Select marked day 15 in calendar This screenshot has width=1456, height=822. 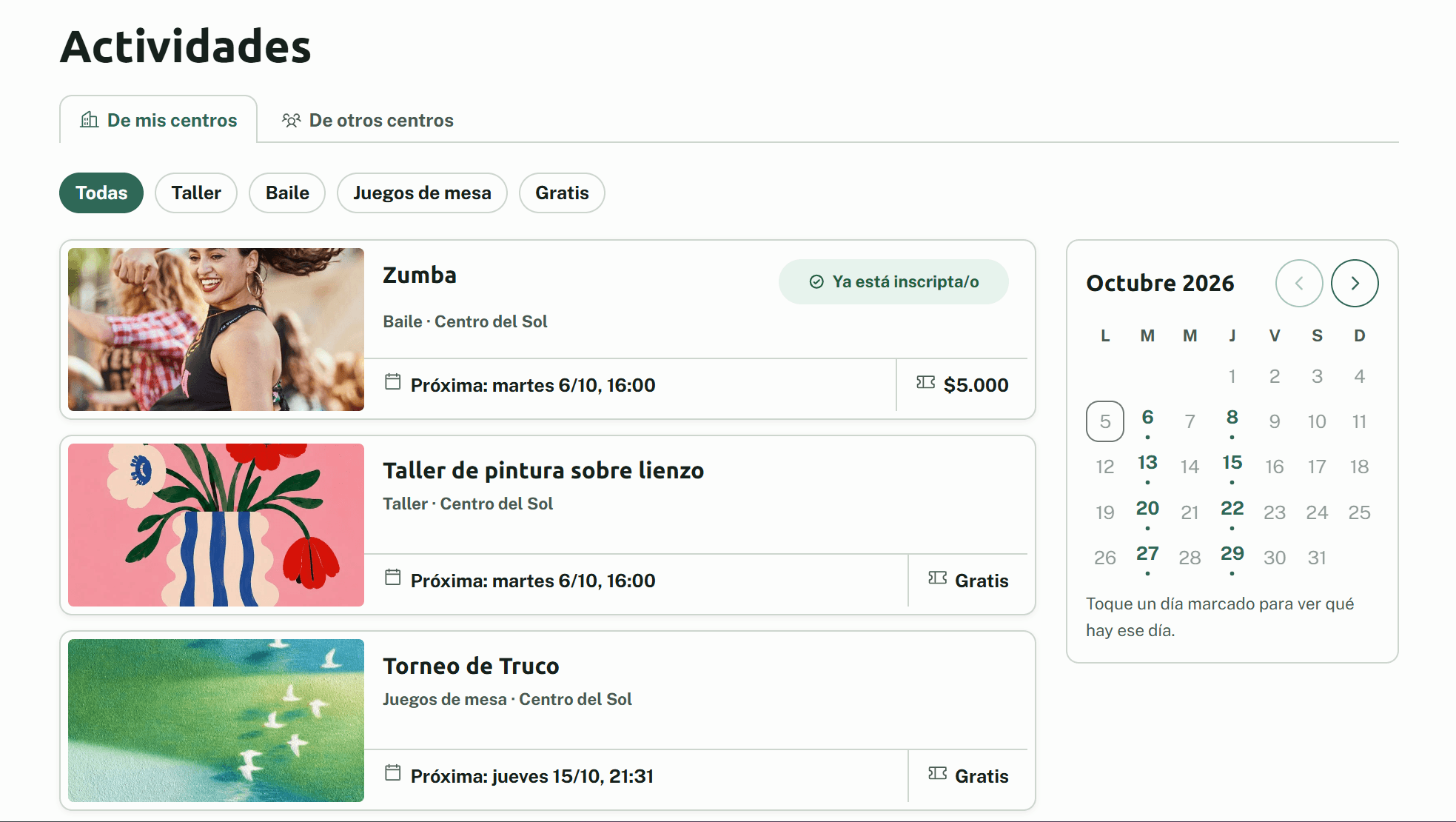coord(1232,466)
